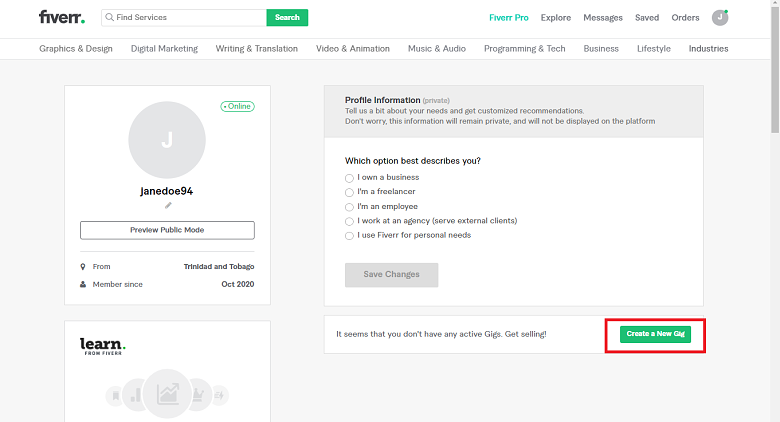Click Create a New Gig button
The image size is (780, 422).
pyautogui.click(x=655, y=334)
